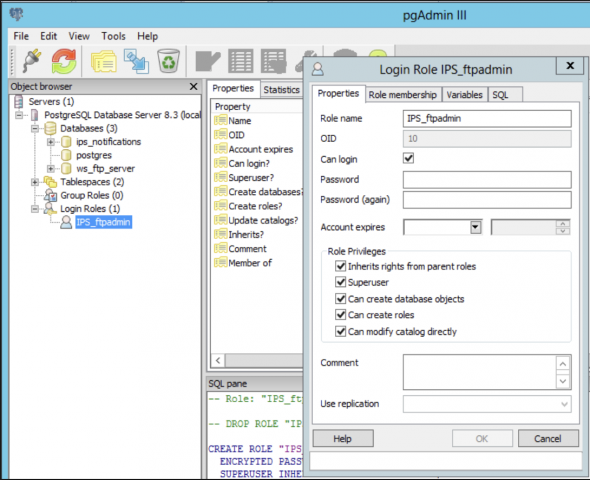The height and width of the screenshot is (480, 590).
Task: Switch to the Role membership tab
Action: [403, 95]
